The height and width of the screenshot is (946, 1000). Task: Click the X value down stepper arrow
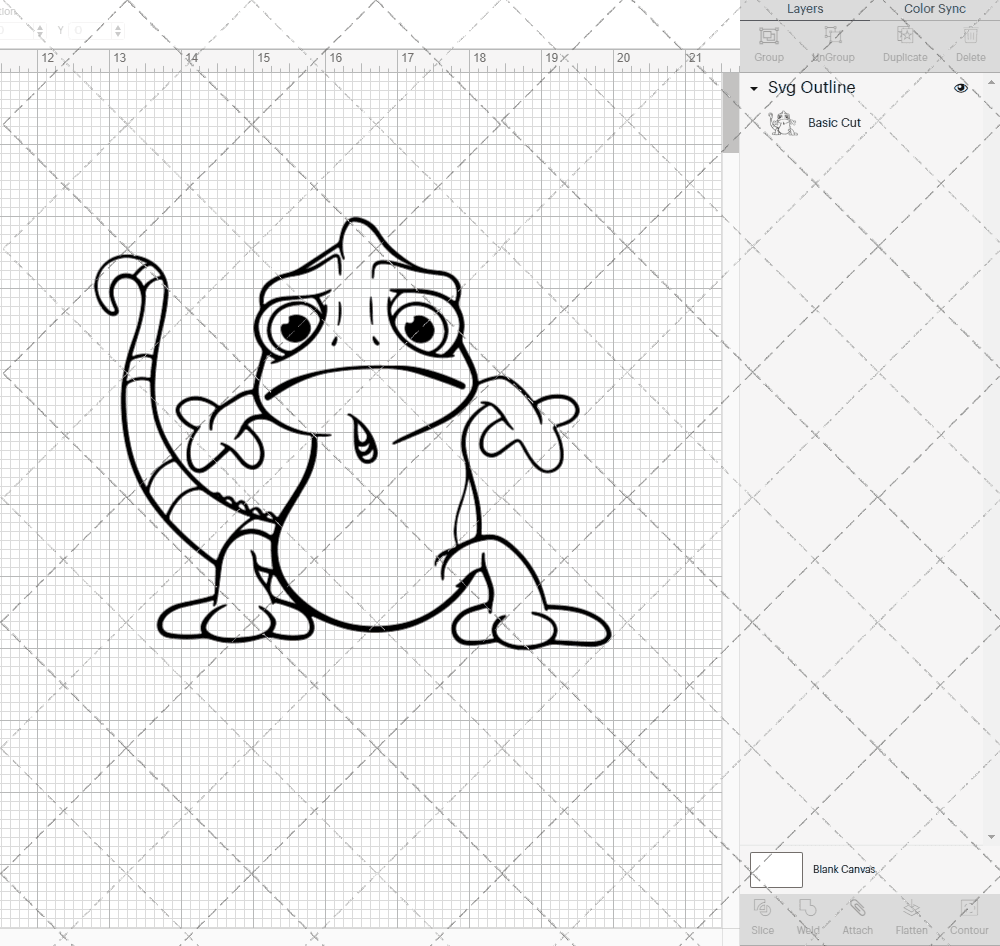[x=40, y=34]
